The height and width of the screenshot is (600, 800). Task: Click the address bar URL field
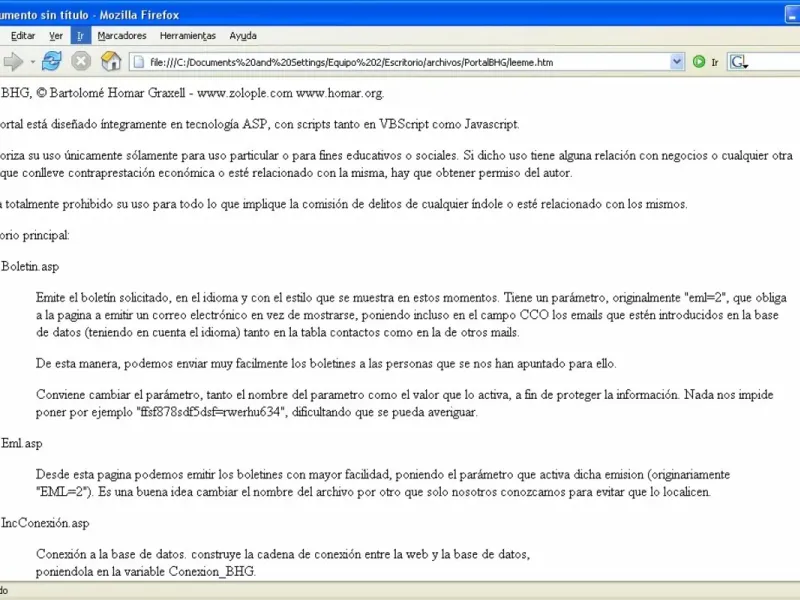[x=408, y=62]
